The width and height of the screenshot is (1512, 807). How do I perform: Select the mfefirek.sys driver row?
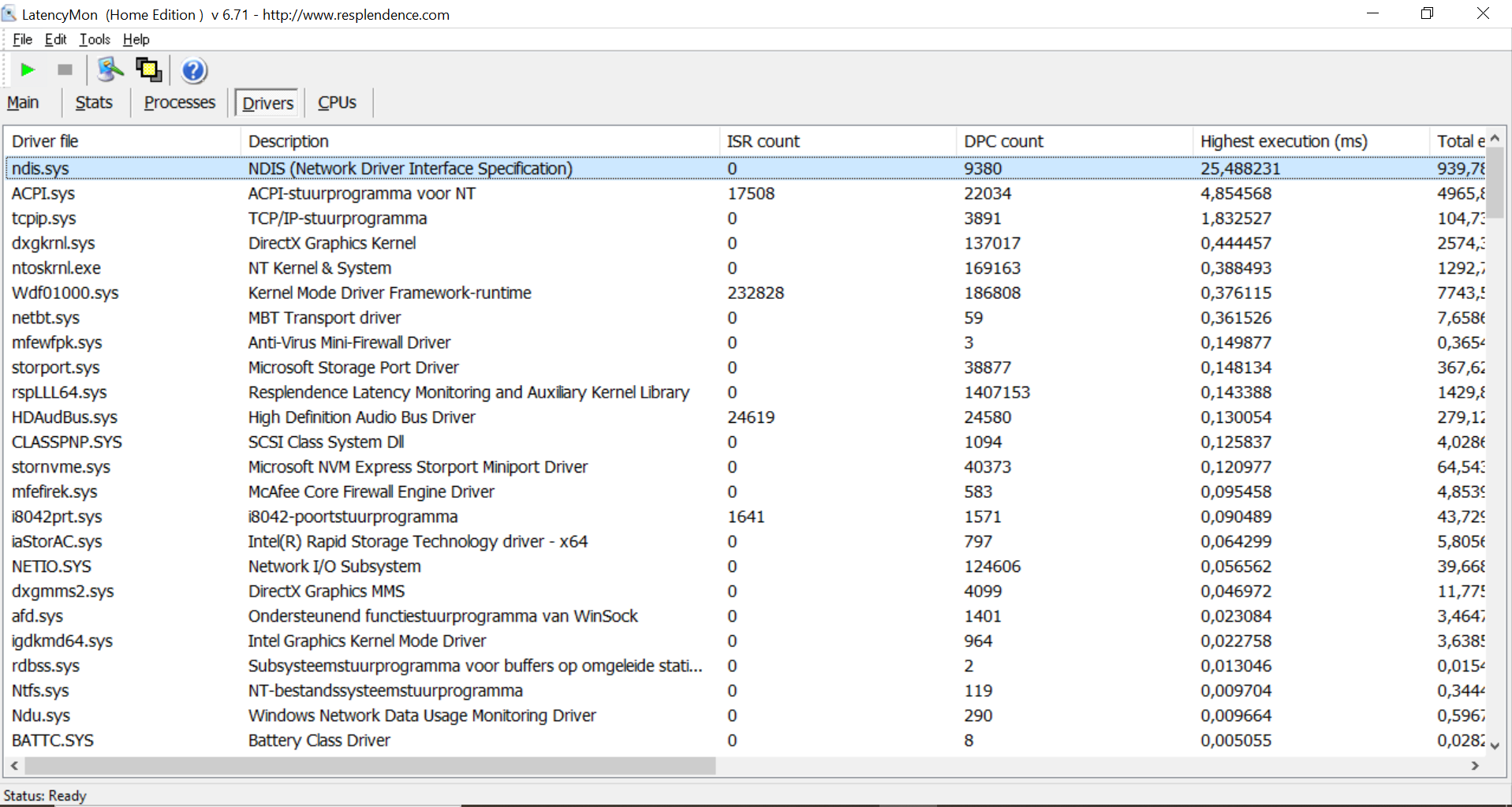pos(746,491)
